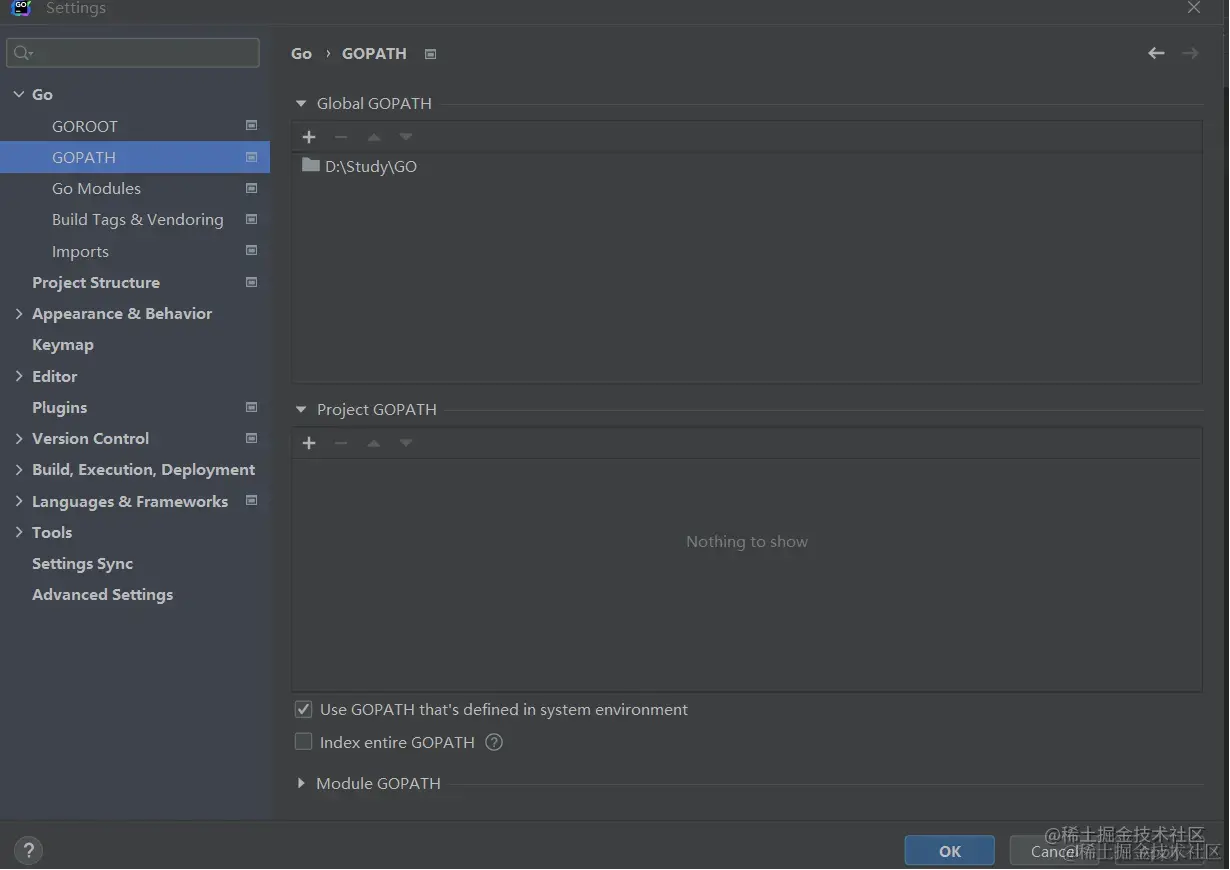Viewport: 1230px width, 870px height.
Task: Expand Build, Execution, Deployment node
Action: [x=19, y=469]
